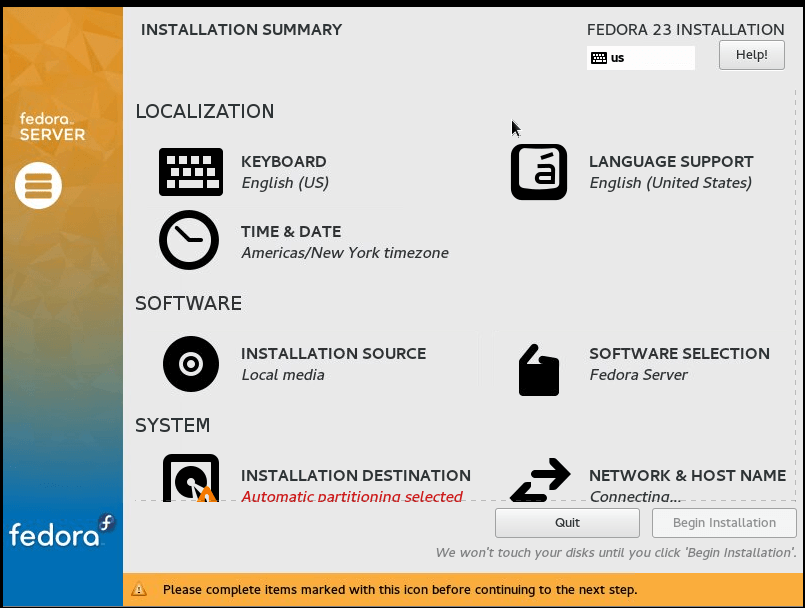Click the SYSTEM section heading

[172, 425]
